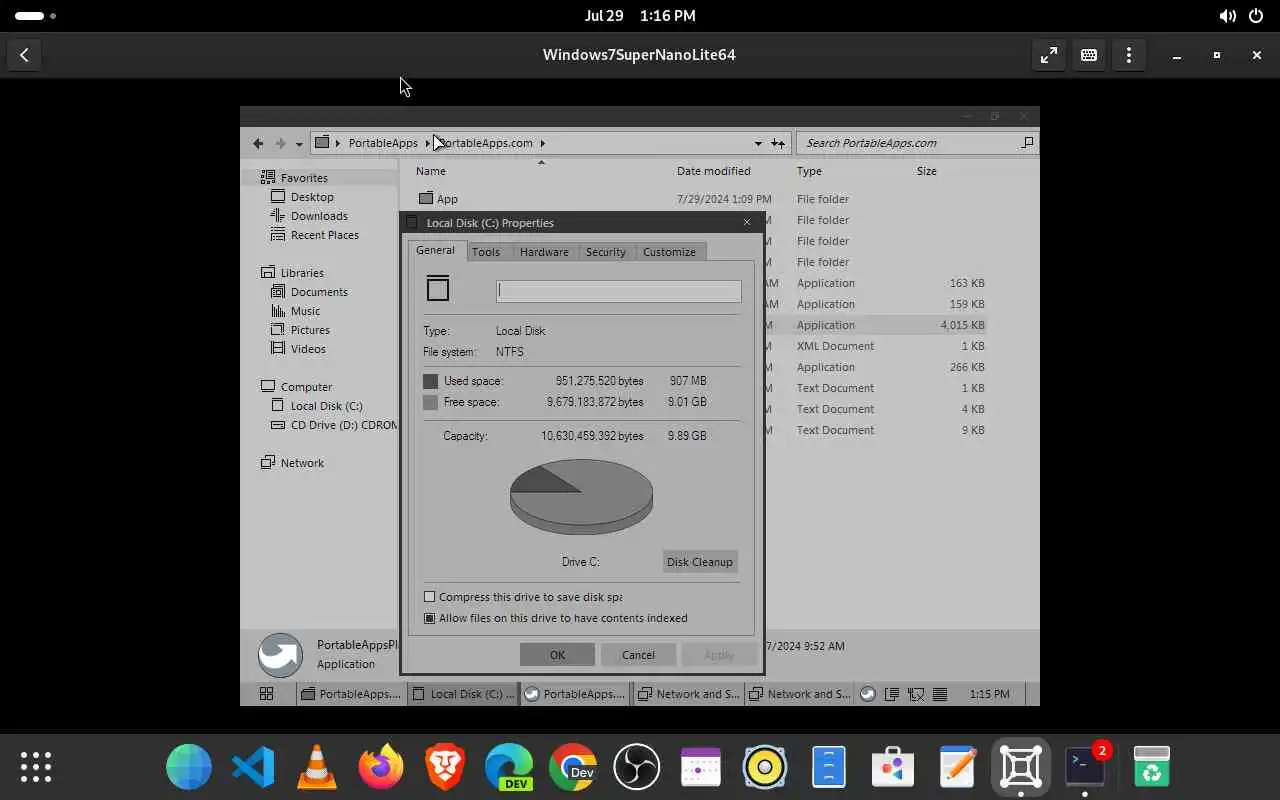Click the drive icon in Properties dialog

(x=438, y=289)
